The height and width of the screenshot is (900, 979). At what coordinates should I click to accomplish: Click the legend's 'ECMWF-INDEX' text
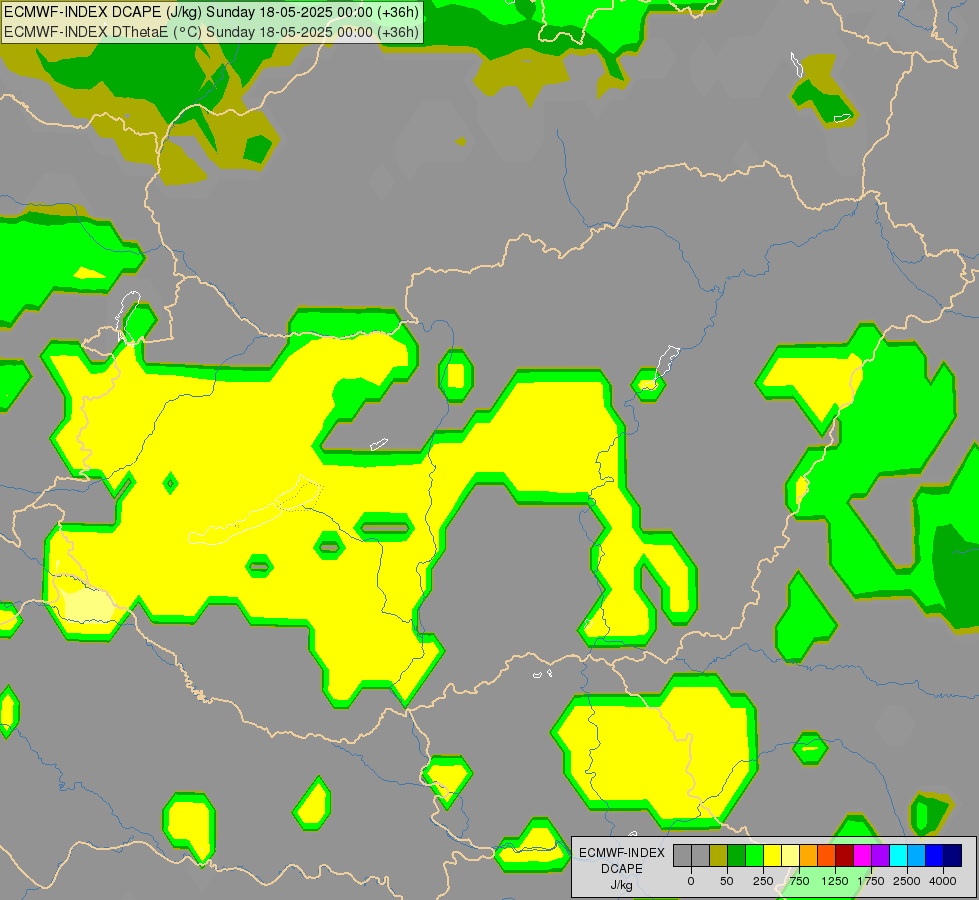(x=622, y=853)
